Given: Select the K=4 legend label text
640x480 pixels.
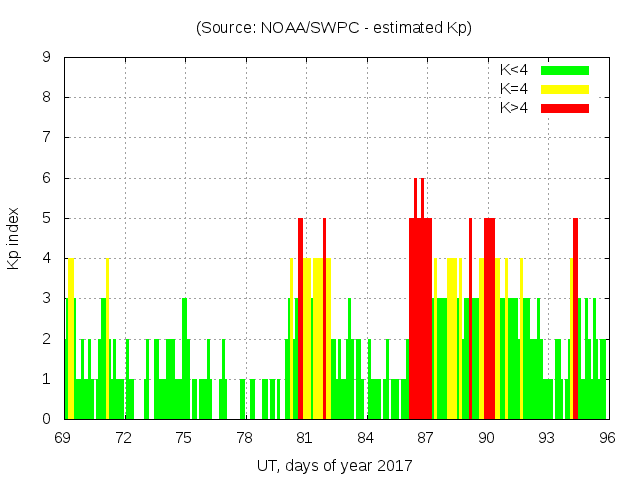Looking at the screenshot, I should pyautogui.click(x=514, y=89).
